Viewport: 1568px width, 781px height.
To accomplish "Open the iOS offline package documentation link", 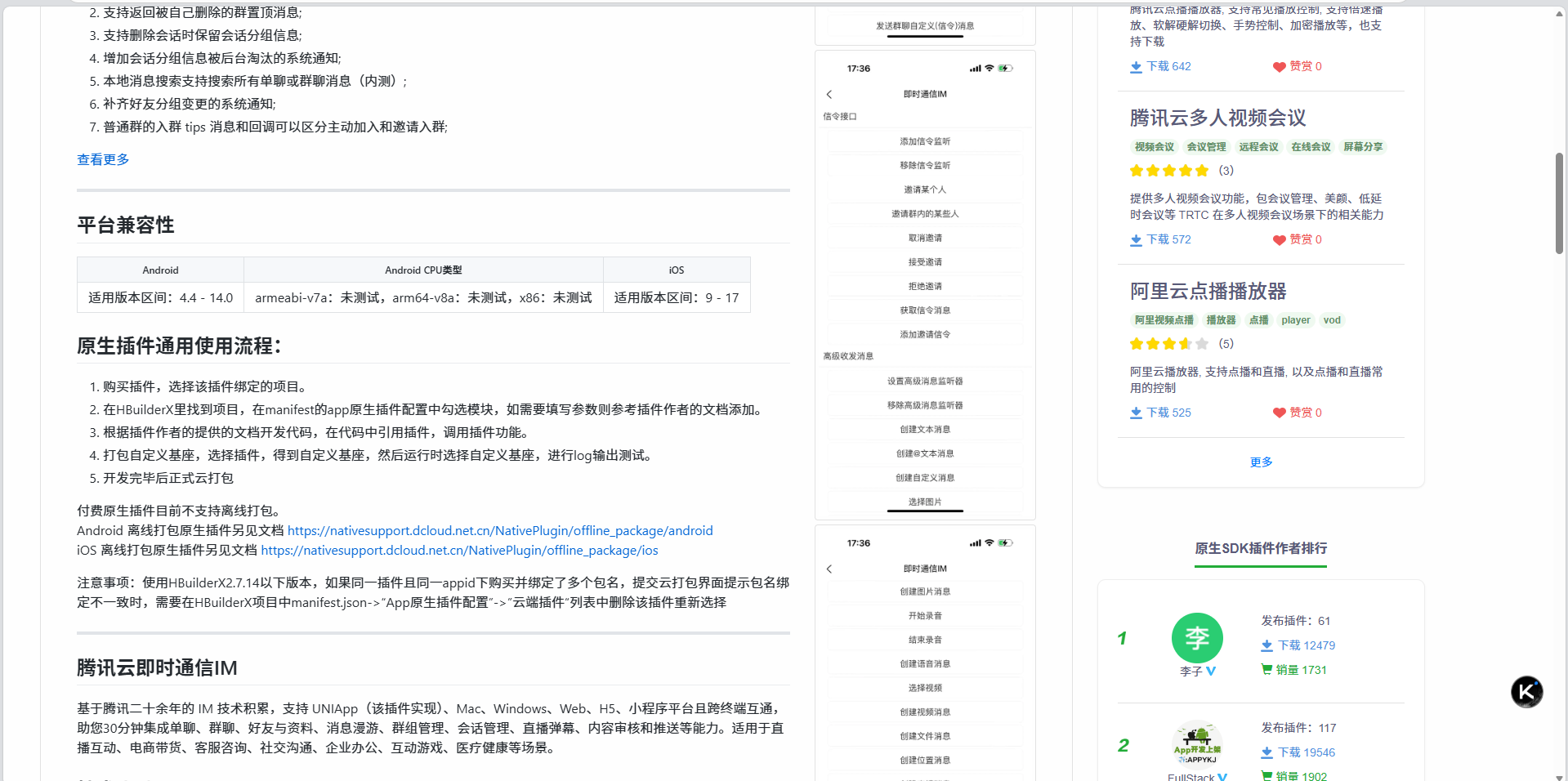I will point(459,551).
